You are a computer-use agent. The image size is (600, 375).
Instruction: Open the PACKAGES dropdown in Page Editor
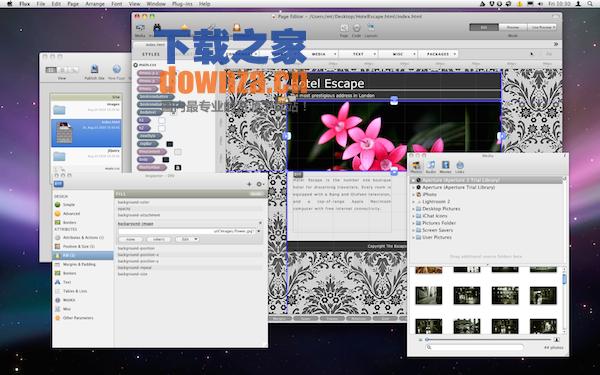point(438,54)
